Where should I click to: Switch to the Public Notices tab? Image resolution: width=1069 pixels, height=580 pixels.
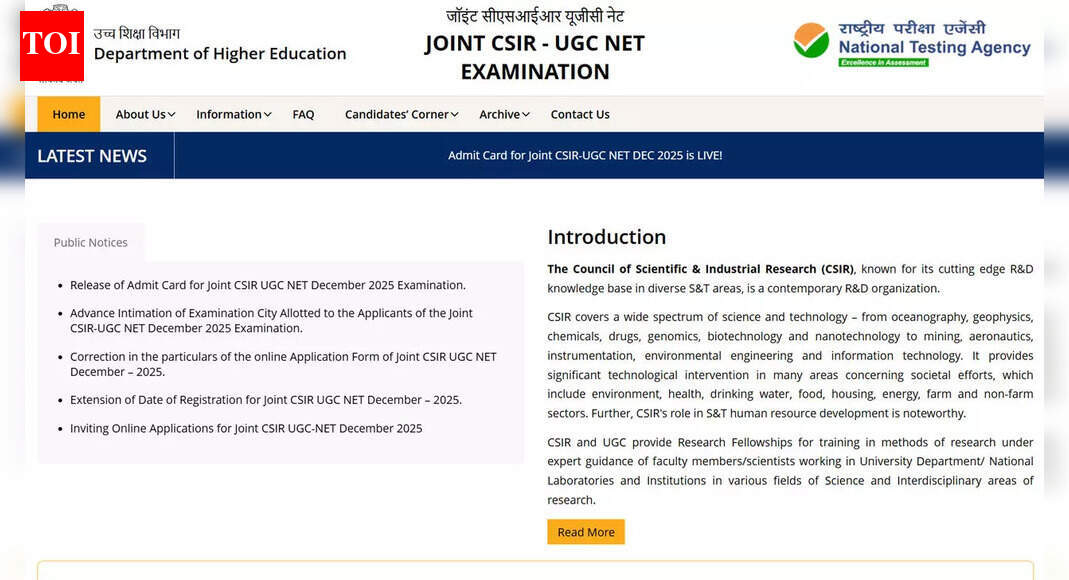(91, 242)
